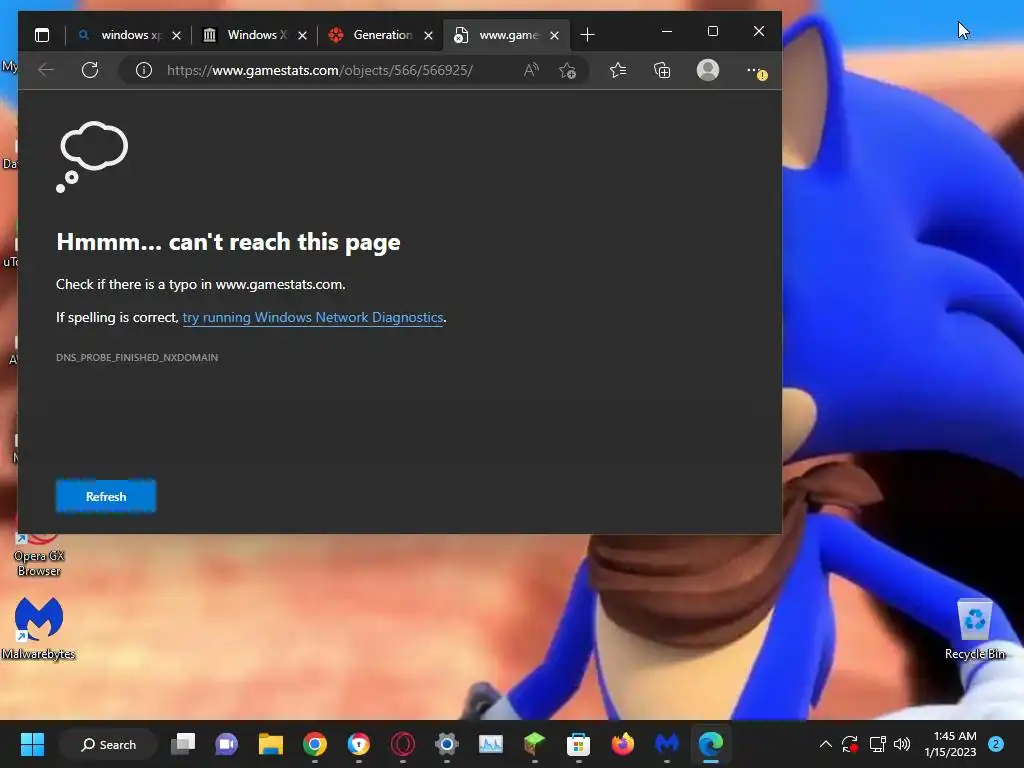
Task: Open the volume speaker tray icon
Action: [902, 744]
